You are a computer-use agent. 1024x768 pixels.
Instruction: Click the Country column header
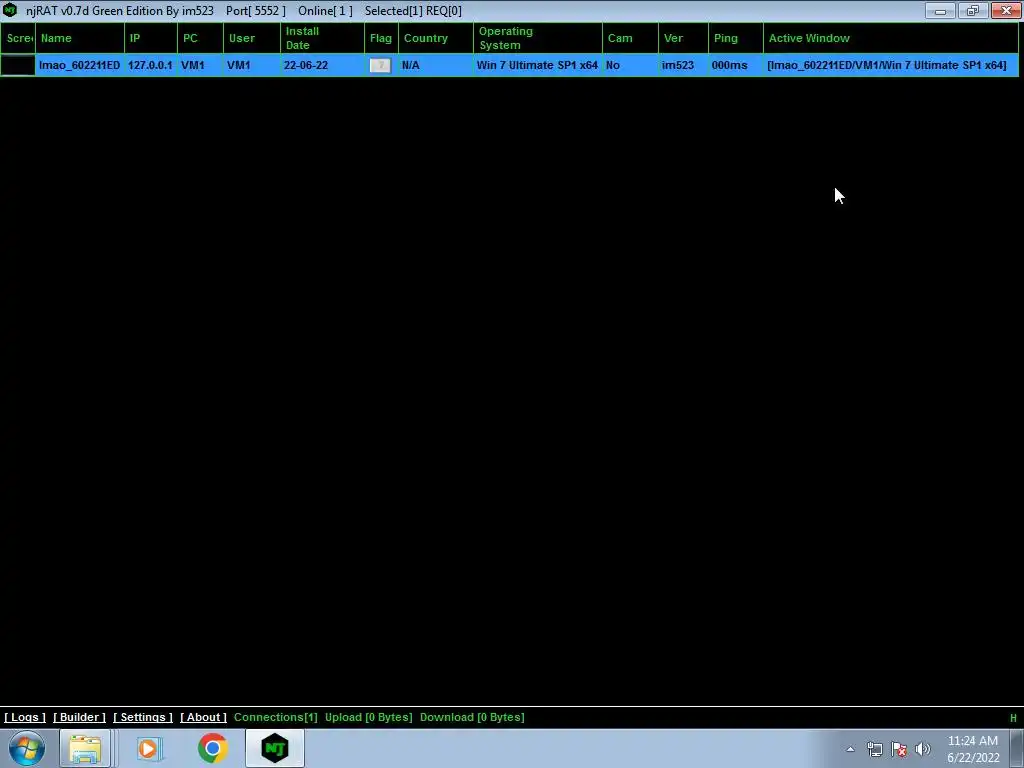[436, 38]
